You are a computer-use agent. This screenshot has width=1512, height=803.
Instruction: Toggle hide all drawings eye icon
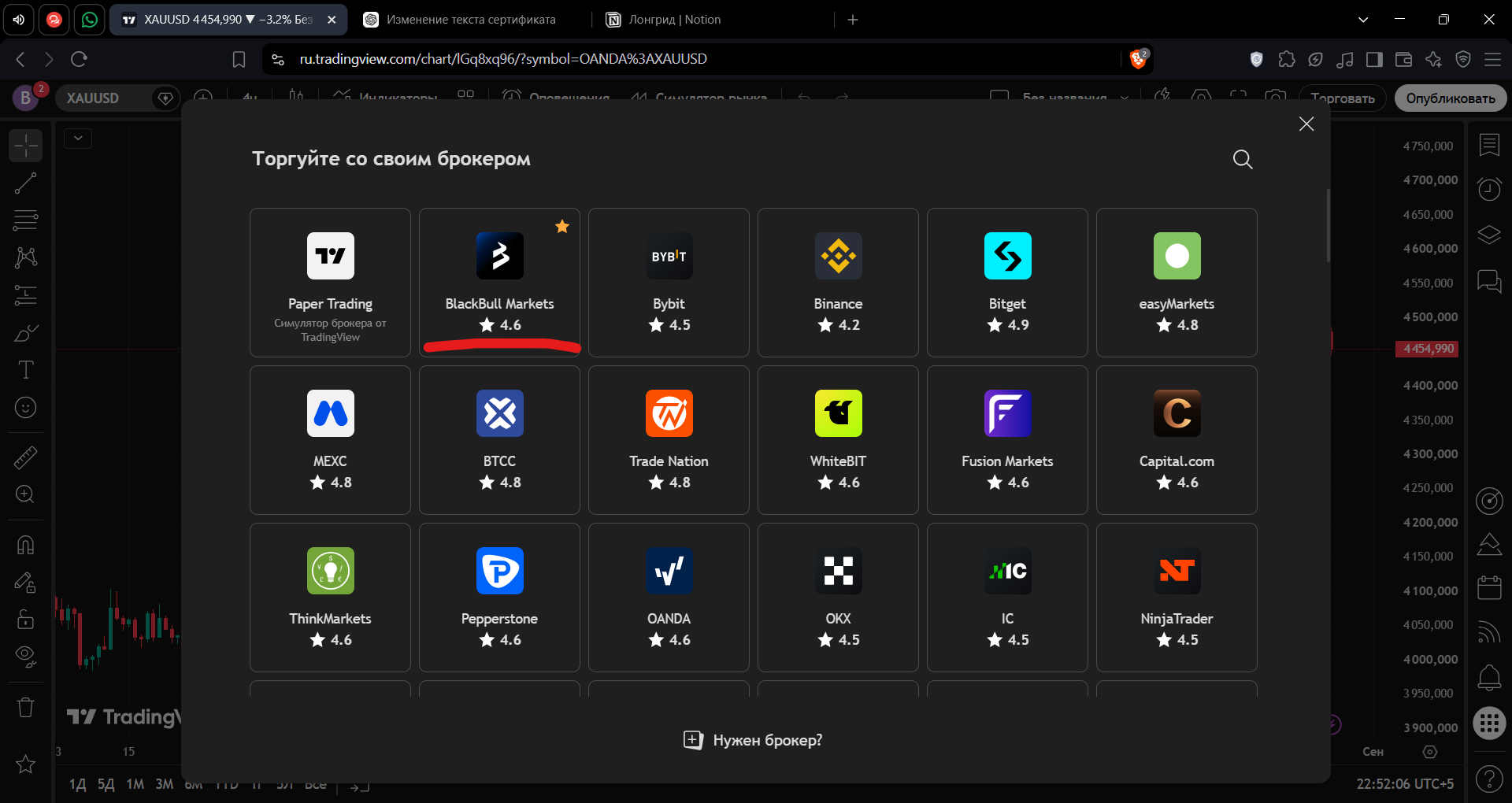[x=25, y=657]
